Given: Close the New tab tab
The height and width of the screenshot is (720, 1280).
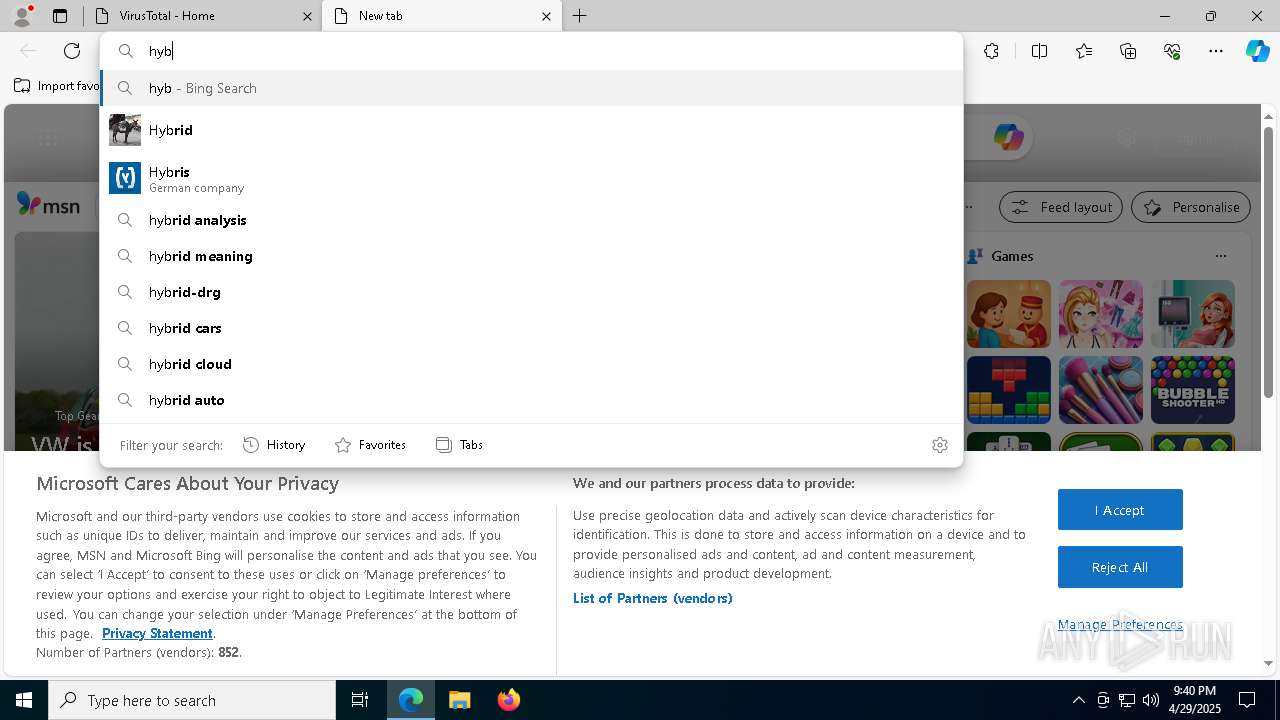Looking at the screenshot, I should pos(546,16).
